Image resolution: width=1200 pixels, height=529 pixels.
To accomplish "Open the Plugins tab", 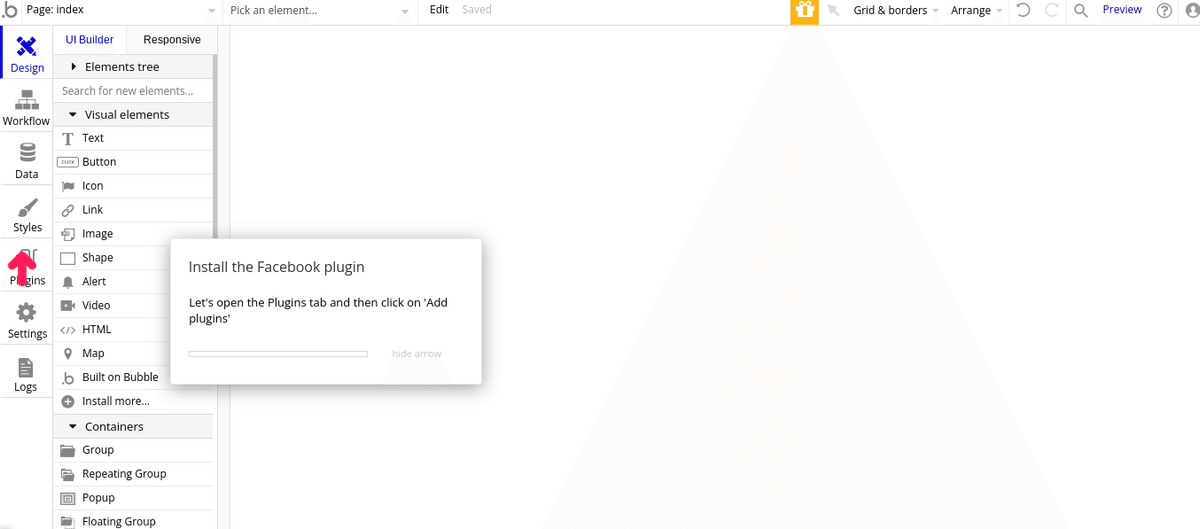I will [x=27, y=267].
